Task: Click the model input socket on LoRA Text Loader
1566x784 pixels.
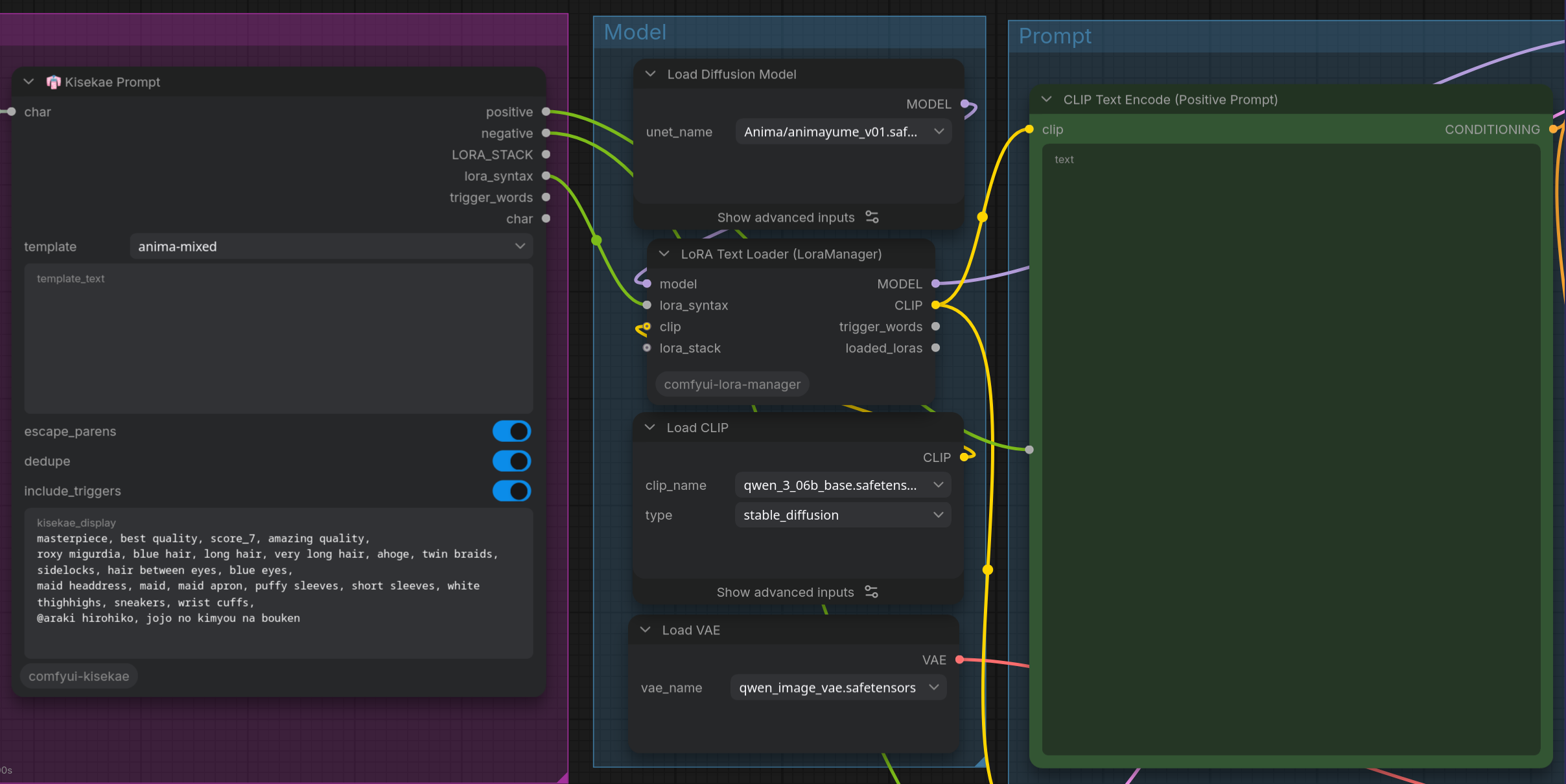Action: point(646,284)
